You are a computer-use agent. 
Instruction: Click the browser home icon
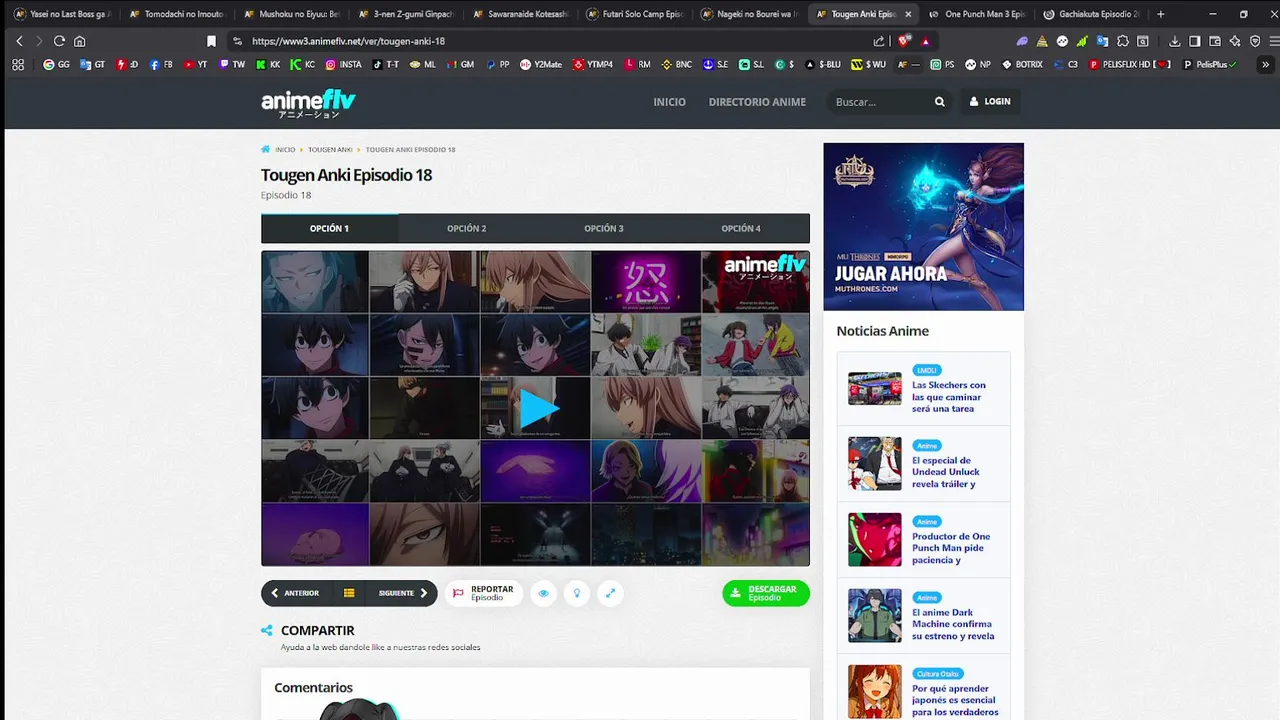click(80, 41)
